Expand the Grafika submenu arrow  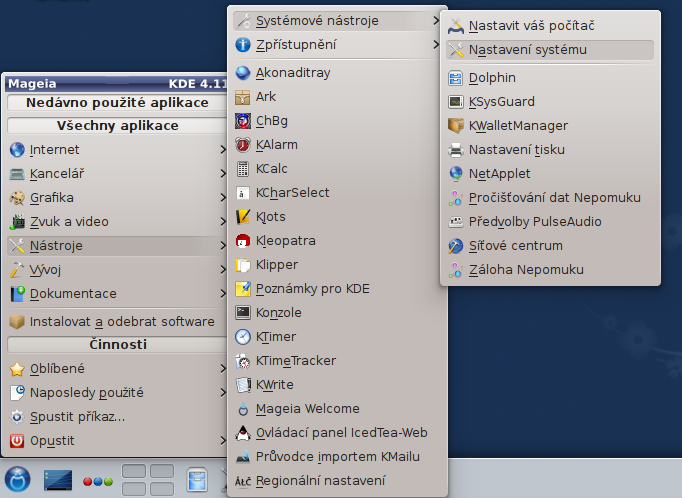pyautogui.click(x=223, y=197)
